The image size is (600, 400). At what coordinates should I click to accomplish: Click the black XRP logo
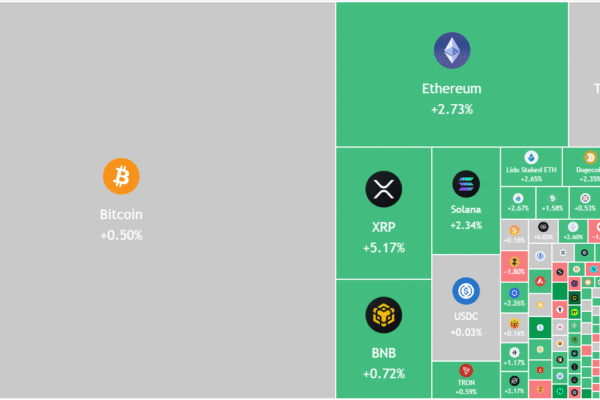coord(383,188)
